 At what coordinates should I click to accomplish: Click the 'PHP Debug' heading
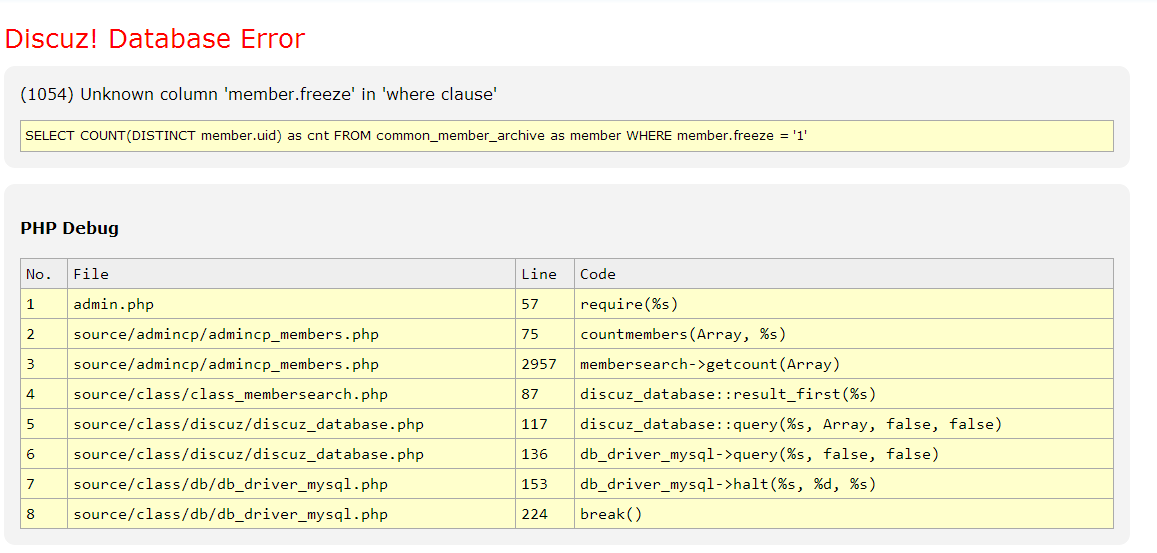tap(69, 228)
